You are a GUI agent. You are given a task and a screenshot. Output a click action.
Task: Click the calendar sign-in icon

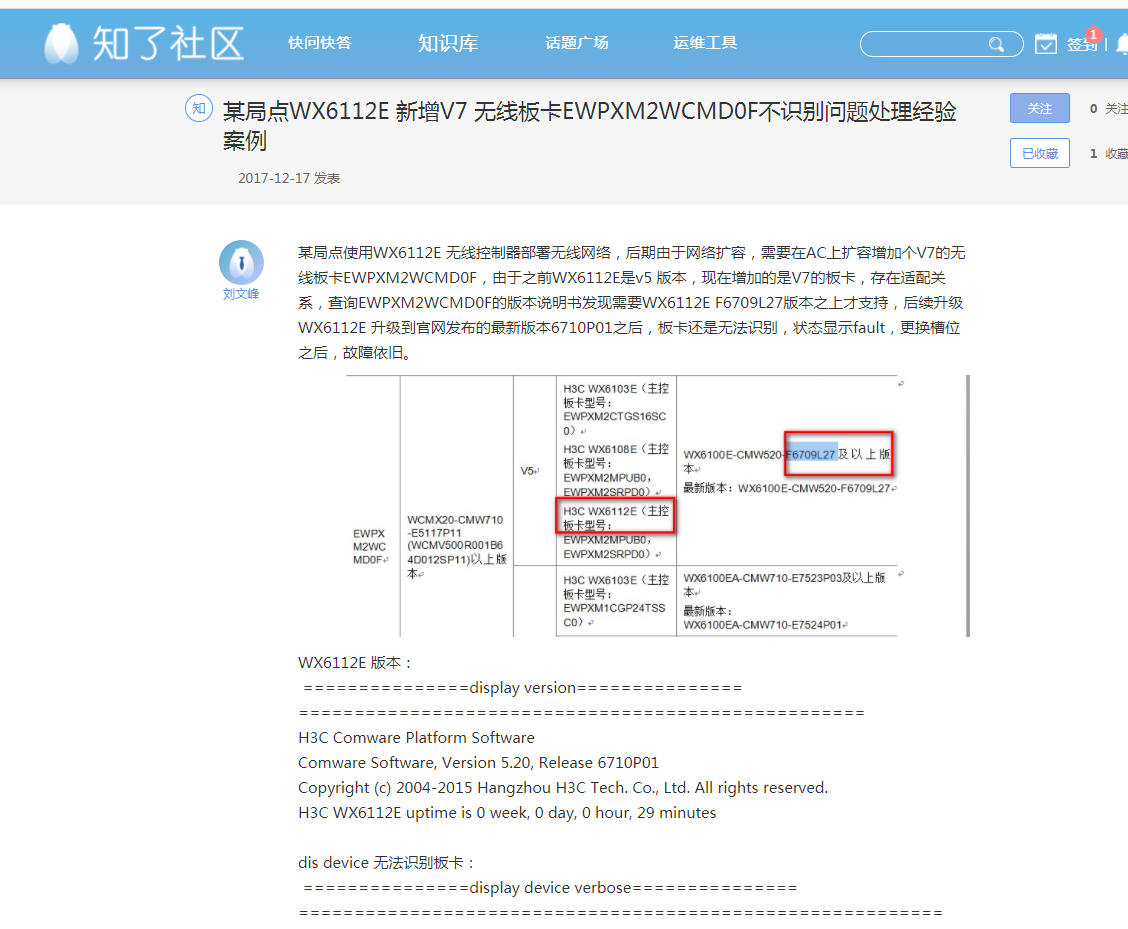click(1045, 44)
